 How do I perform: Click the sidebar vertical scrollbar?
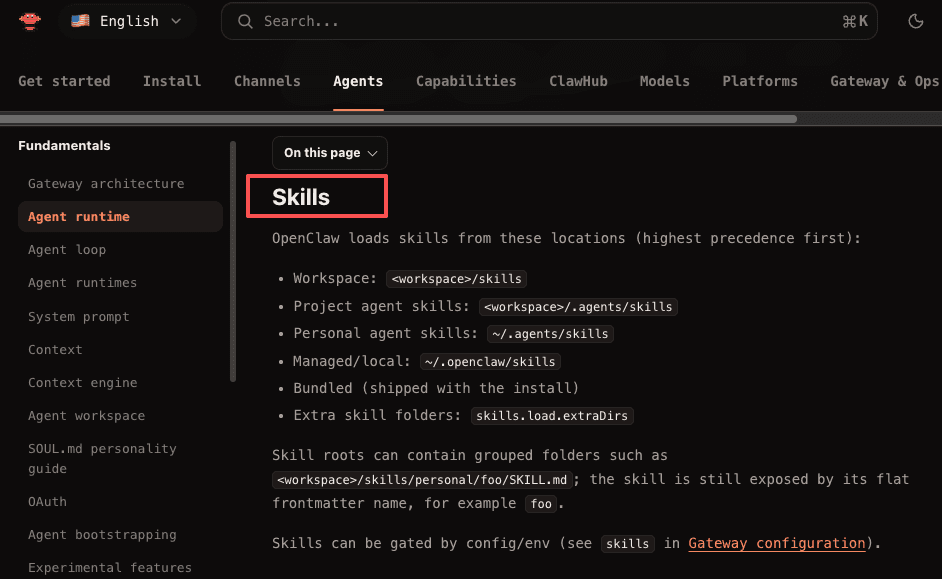coord(232,261)
